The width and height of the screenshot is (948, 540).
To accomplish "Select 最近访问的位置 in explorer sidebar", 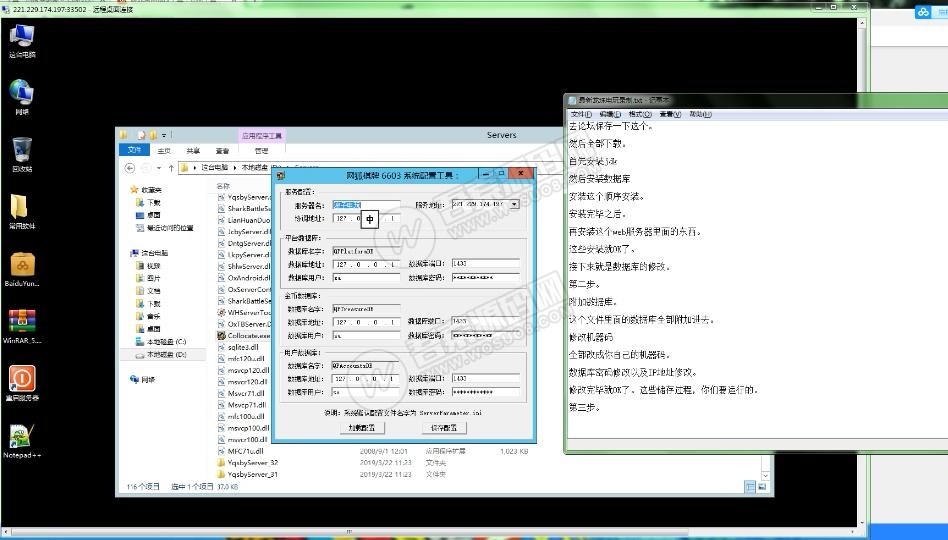I will 164,228.
